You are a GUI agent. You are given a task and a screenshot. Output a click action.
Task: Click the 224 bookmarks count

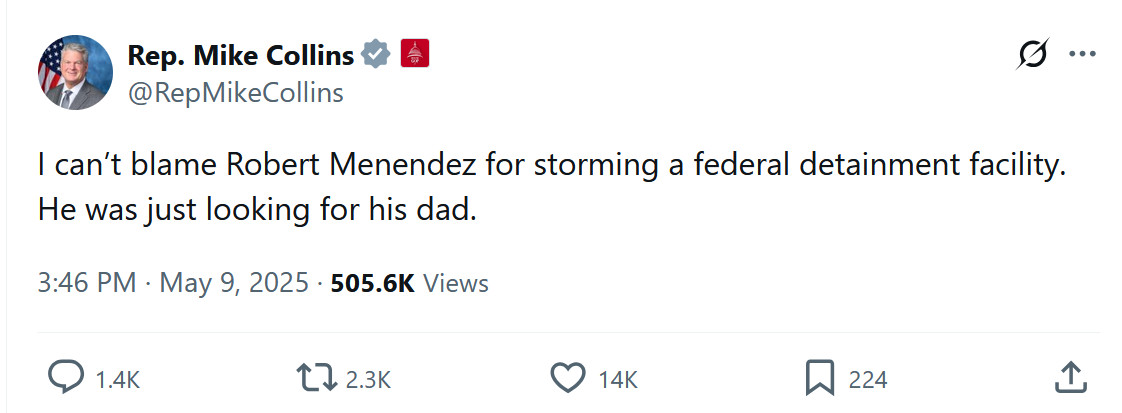[x=867, y=379]
